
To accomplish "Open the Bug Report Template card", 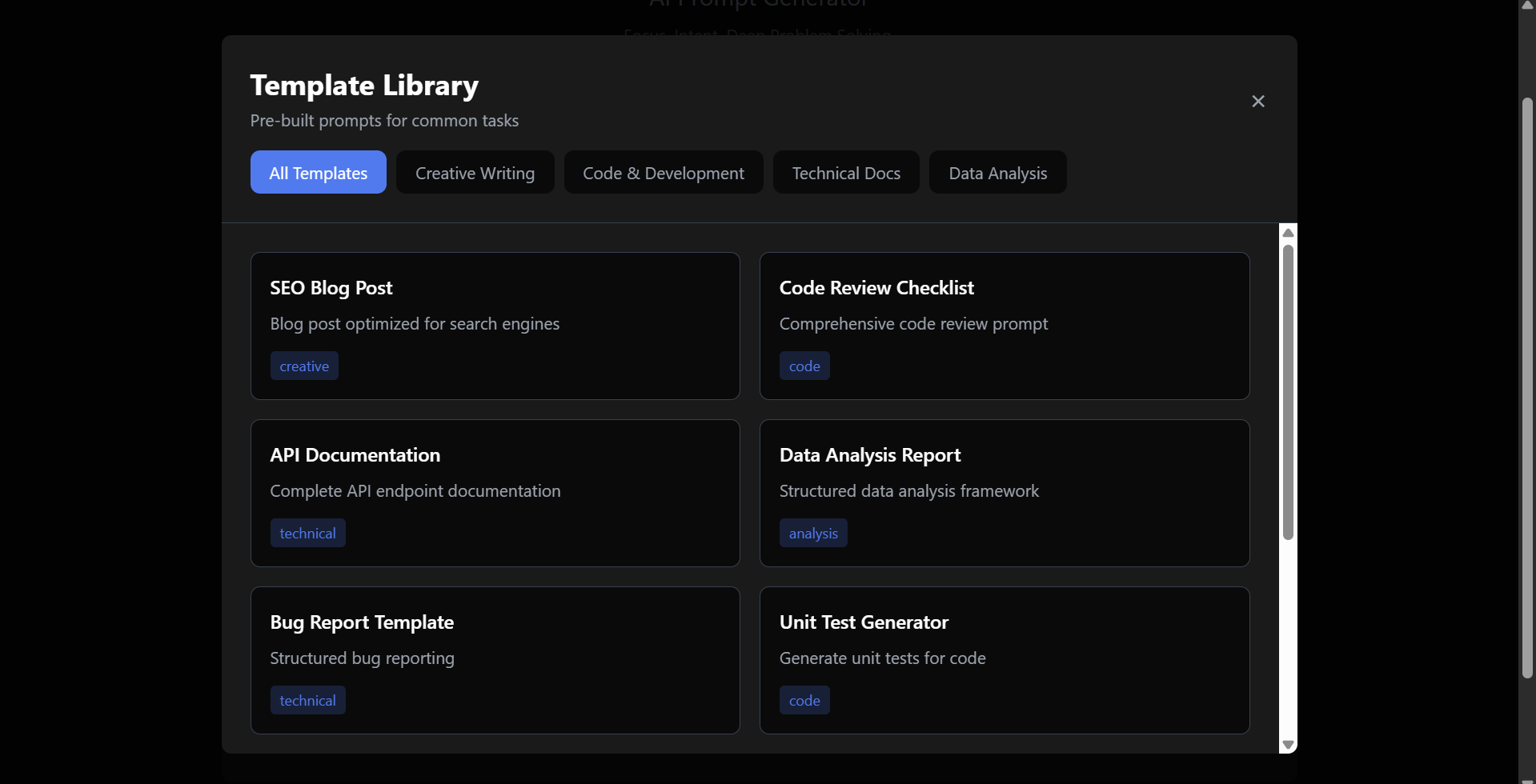I will [495, 660].
